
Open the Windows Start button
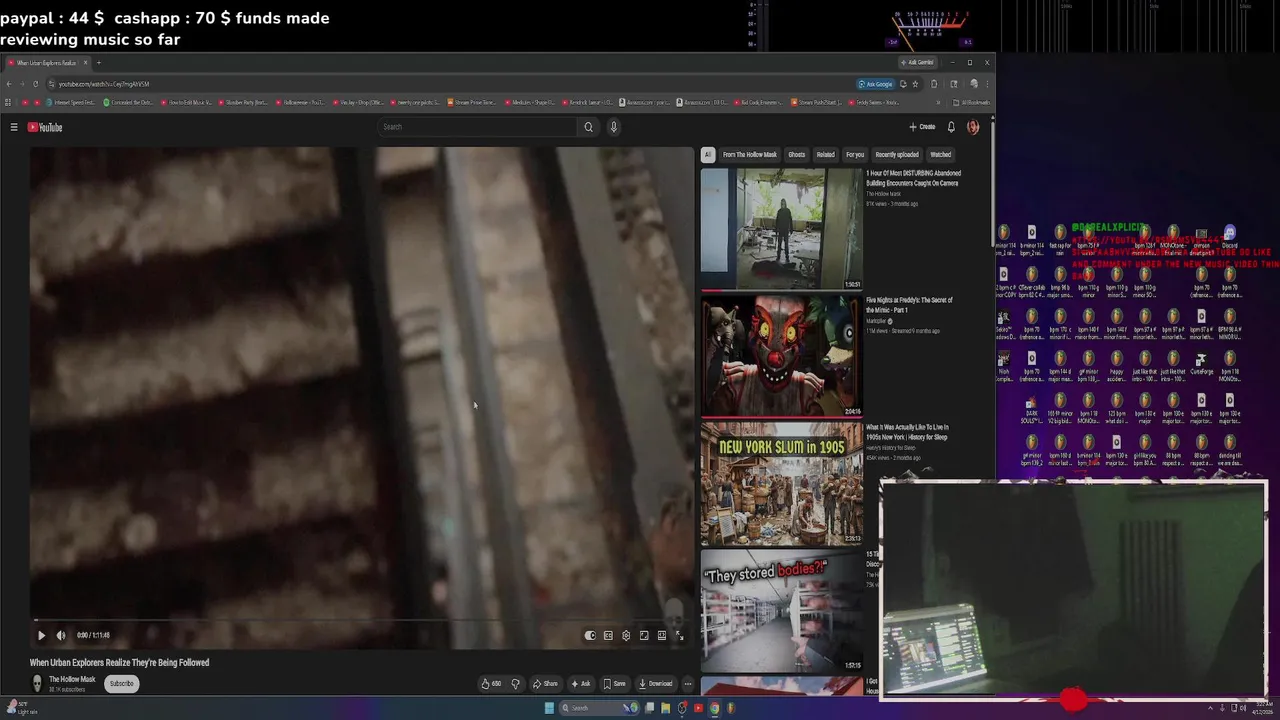[x=549, y=708]
